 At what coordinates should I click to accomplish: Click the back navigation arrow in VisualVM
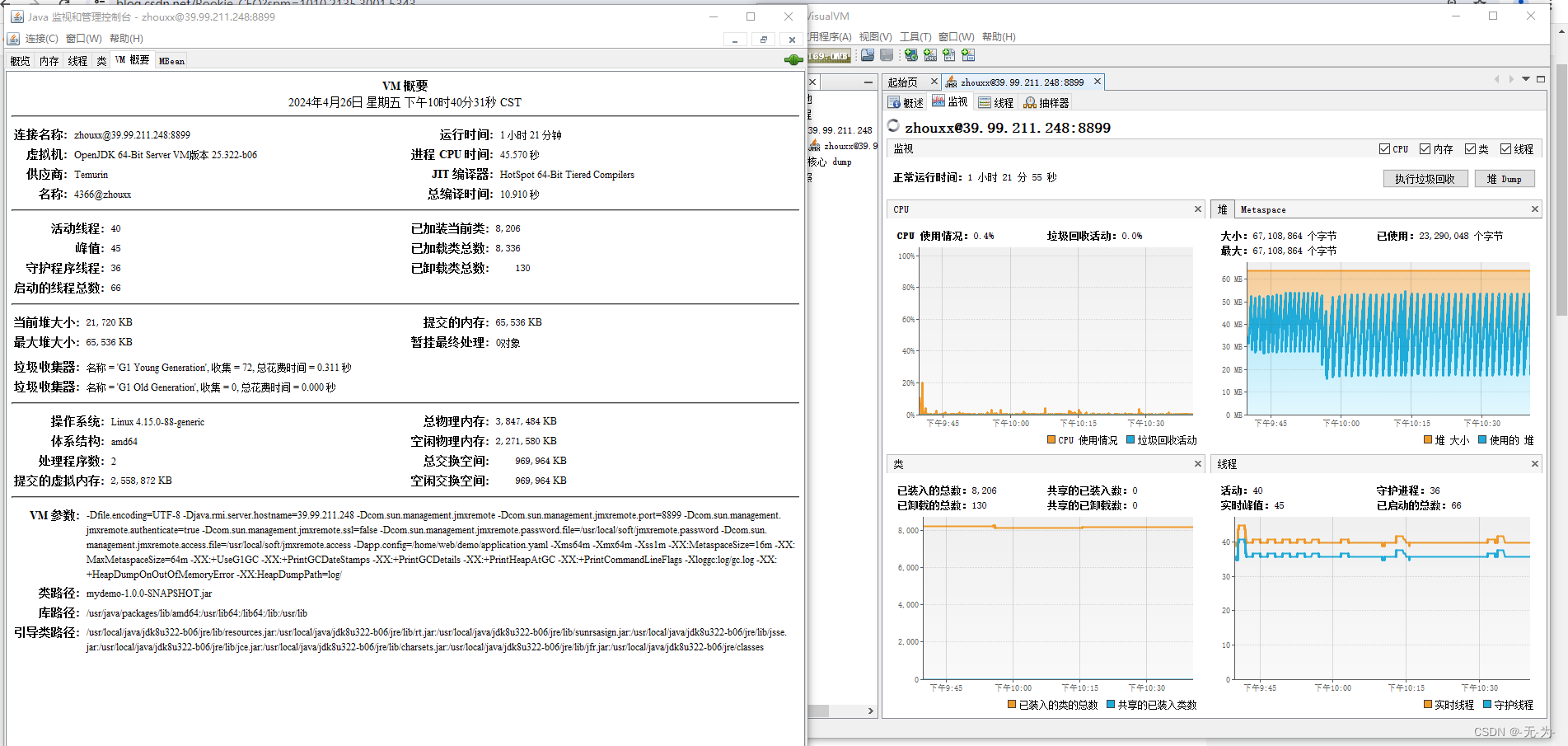(x=1496, y=79)
